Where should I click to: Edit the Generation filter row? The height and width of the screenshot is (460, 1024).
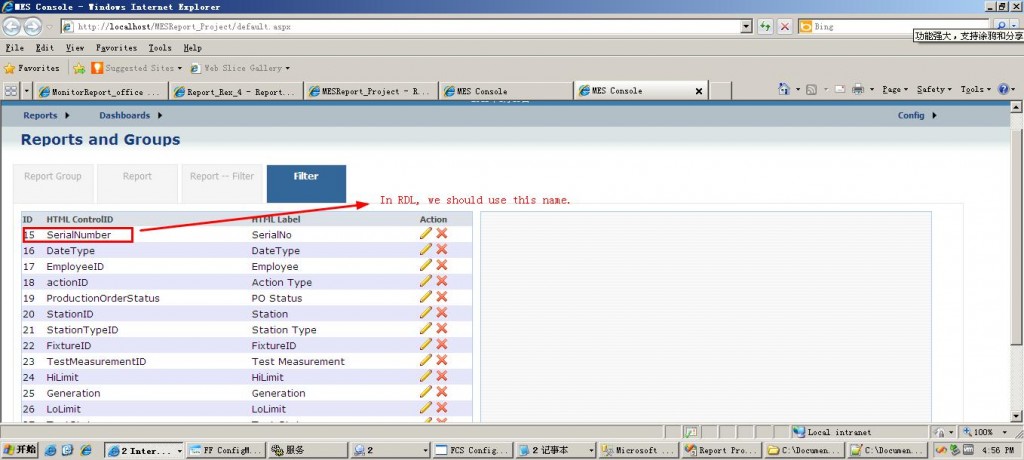click(x=426, y=391)
